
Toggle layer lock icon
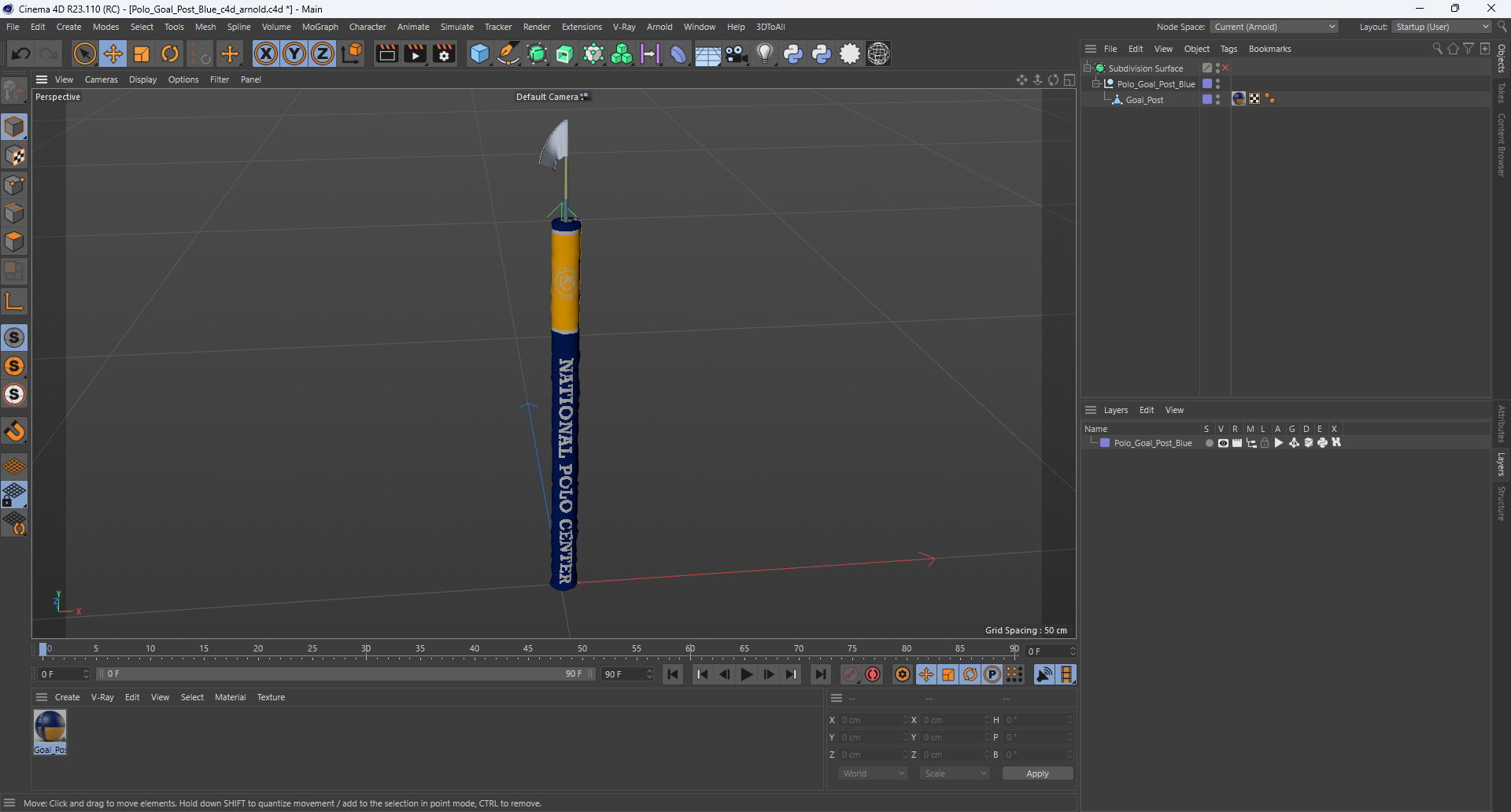click(1265, 443)
